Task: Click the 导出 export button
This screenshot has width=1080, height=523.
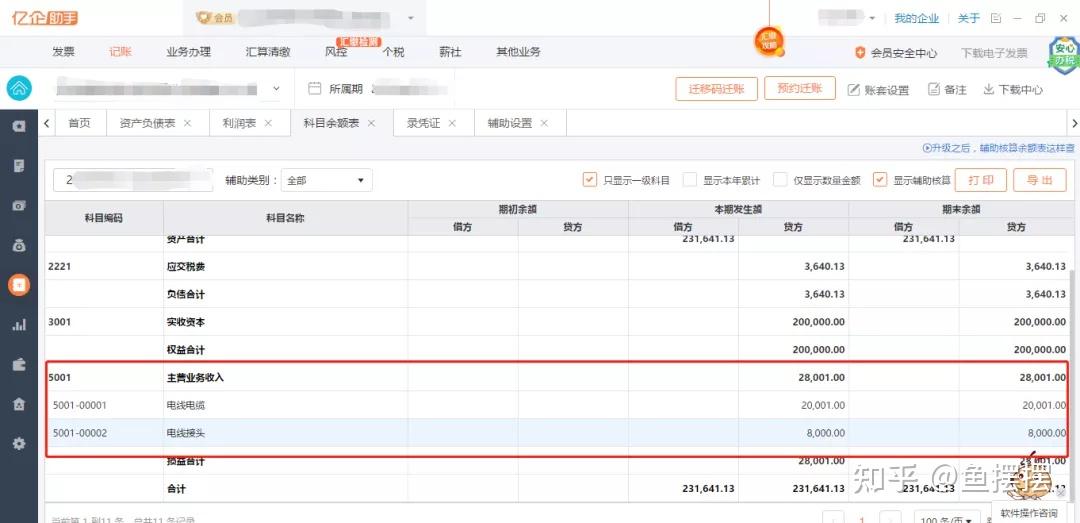Action: click(1040, 180)
